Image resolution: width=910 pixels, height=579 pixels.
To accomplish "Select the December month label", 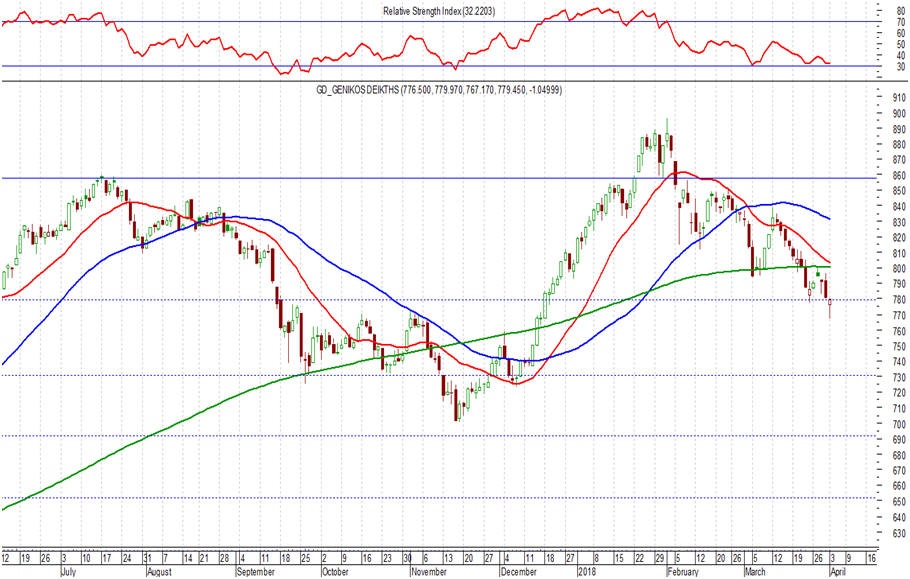I will coord(518,571).
